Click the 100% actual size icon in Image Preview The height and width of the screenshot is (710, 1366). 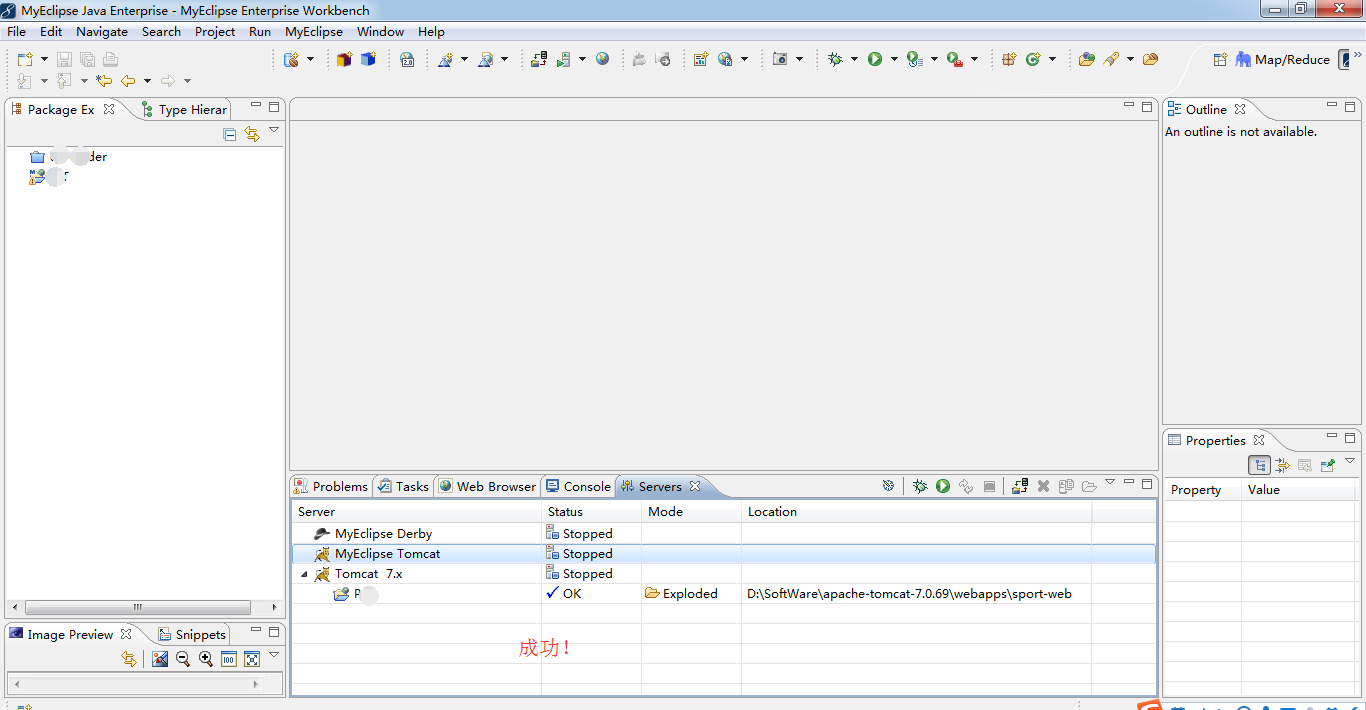click(228, 659)
